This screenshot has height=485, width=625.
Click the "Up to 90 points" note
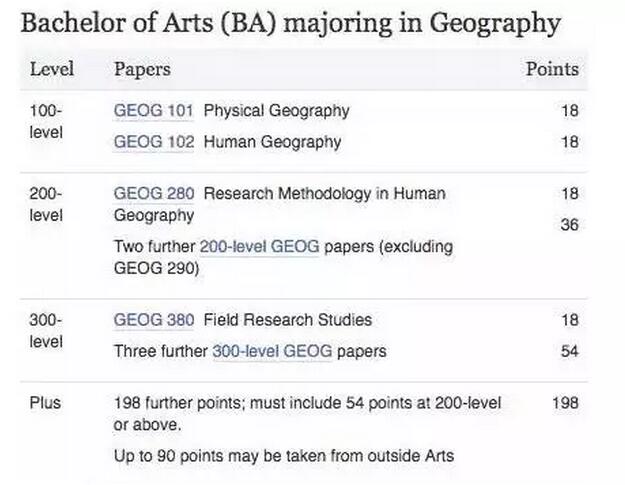coord(284,457)
